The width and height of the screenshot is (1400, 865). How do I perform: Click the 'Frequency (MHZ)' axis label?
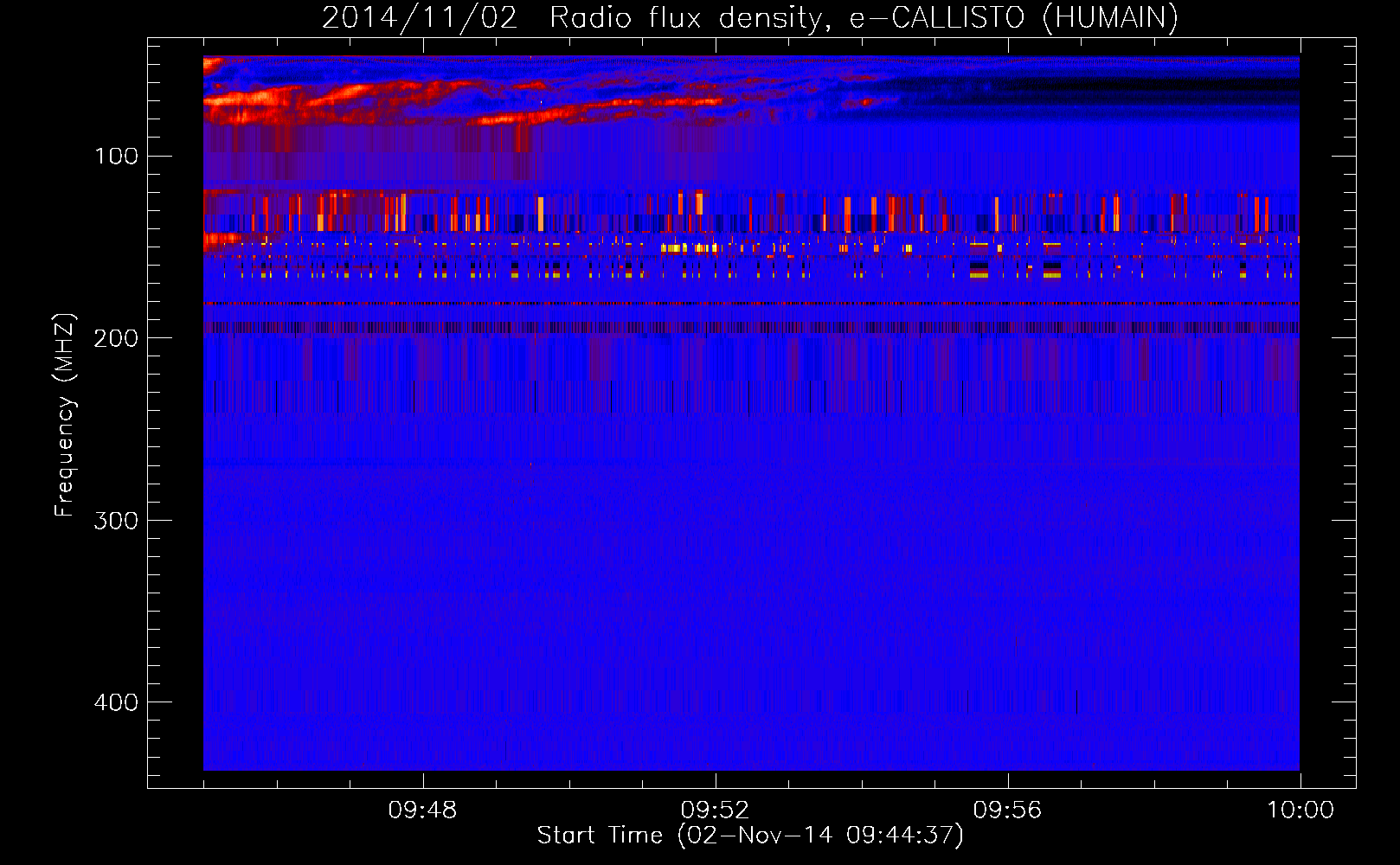65,414
